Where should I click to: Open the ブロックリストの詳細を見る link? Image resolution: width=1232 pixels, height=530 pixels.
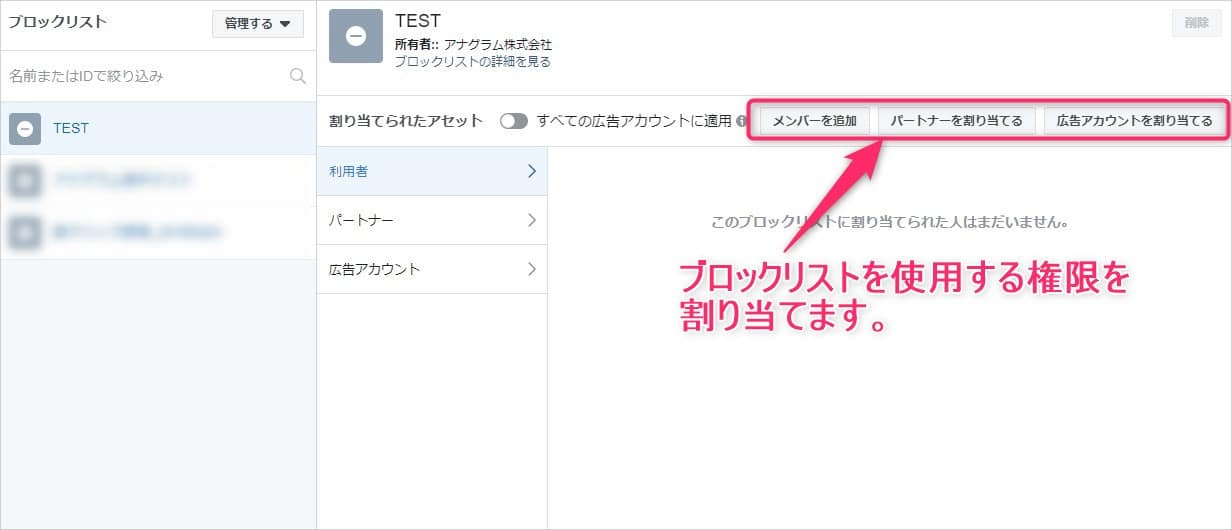click(x=472, y=61)
